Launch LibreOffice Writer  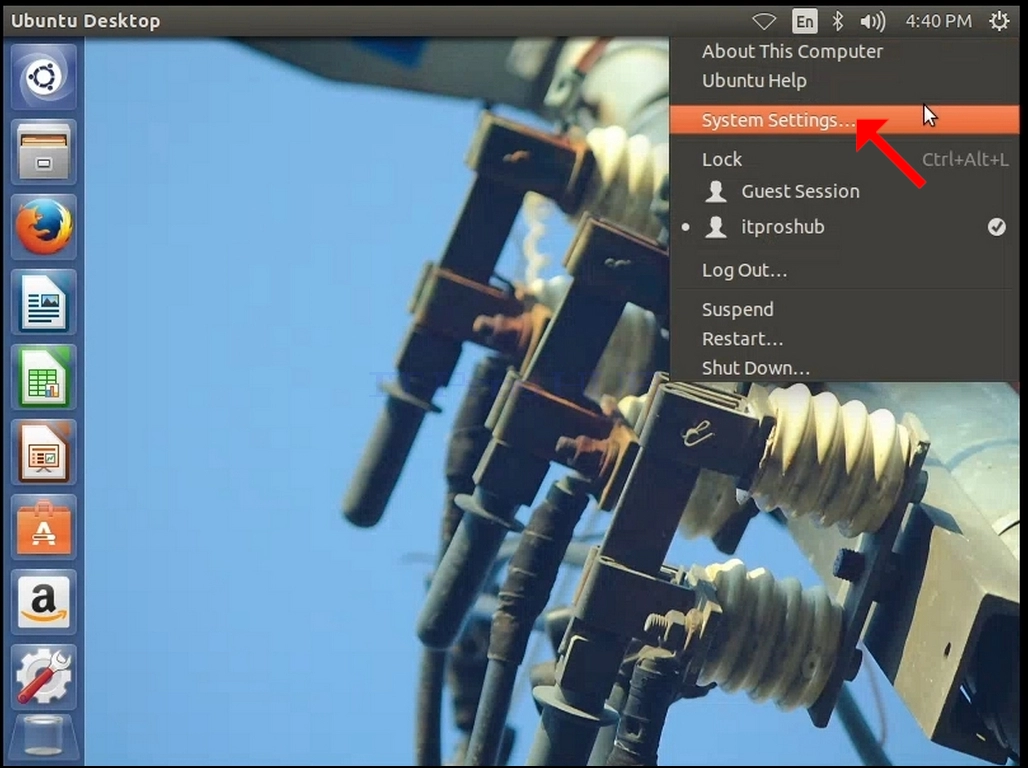[x=43, y=302]
